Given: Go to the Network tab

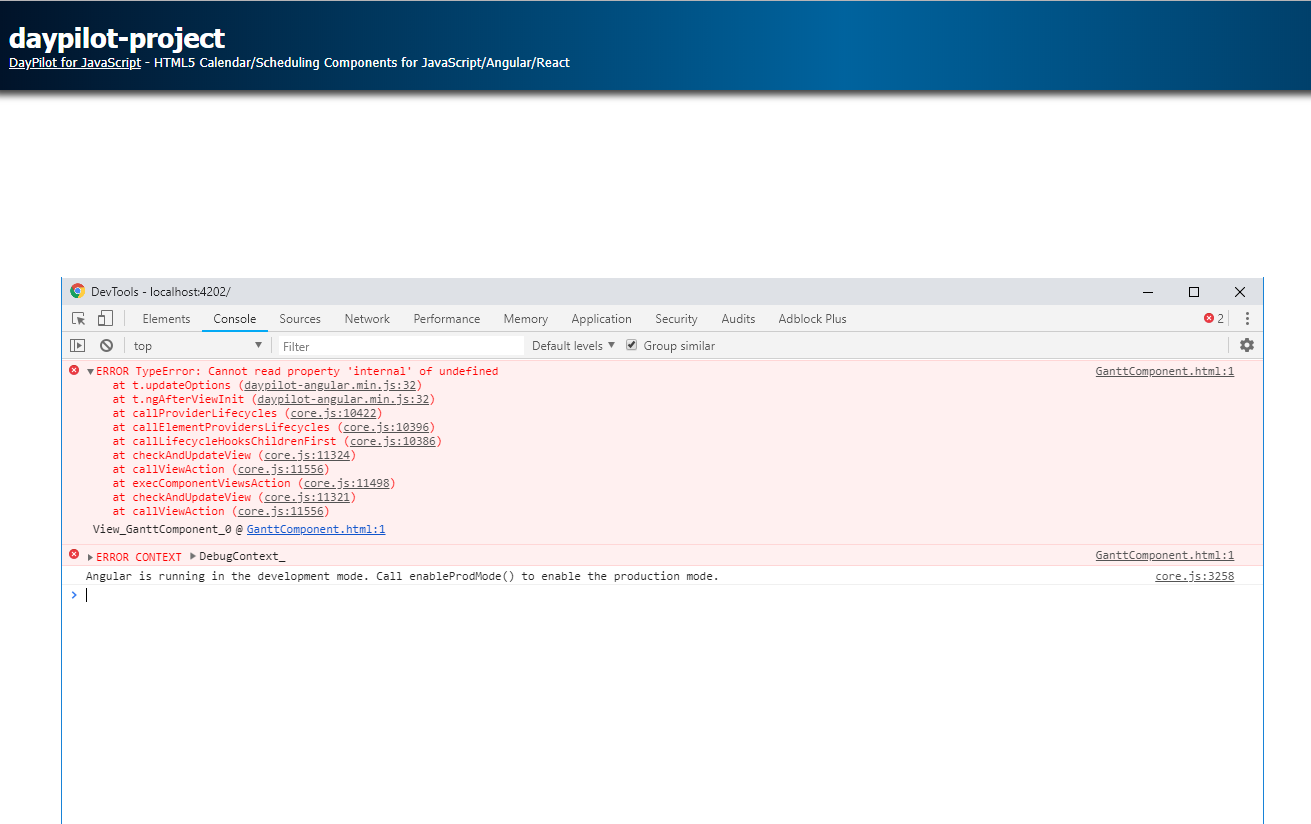Looking at the screenshot, I should [367, 319].
